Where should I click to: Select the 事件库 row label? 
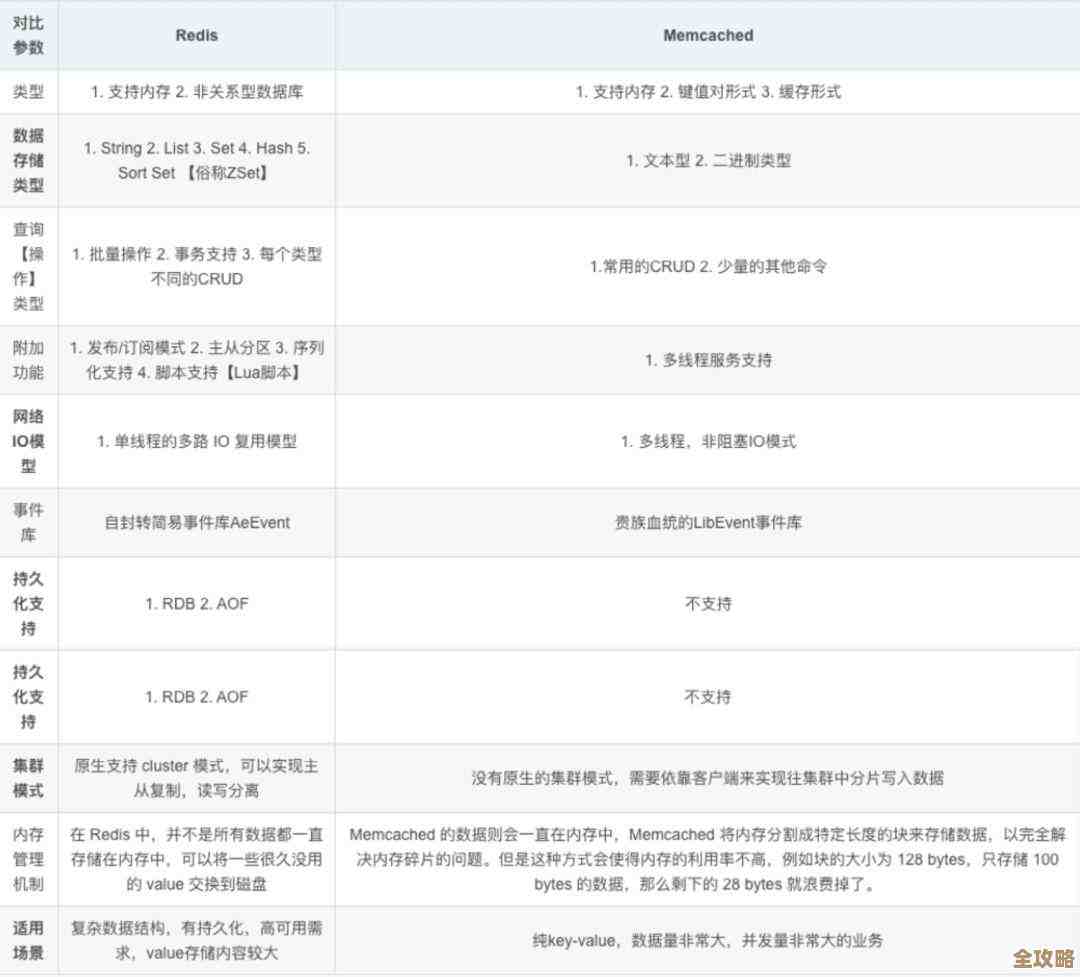pyautogui.click(x=29, y=522)
